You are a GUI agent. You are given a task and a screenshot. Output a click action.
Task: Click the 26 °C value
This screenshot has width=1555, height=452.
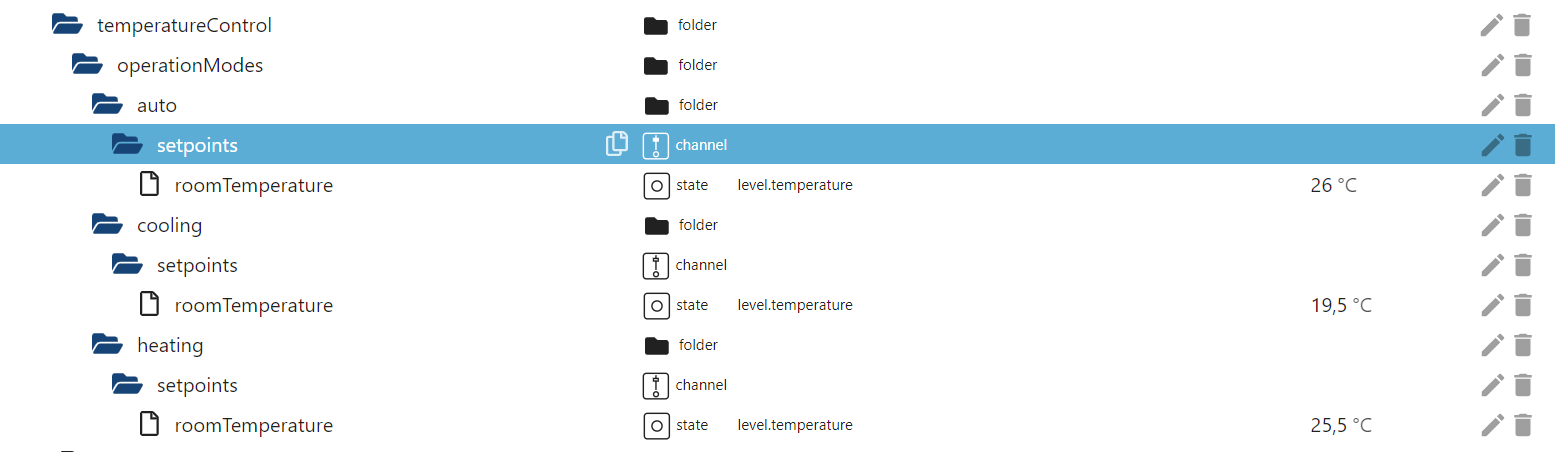(1333, 185)
